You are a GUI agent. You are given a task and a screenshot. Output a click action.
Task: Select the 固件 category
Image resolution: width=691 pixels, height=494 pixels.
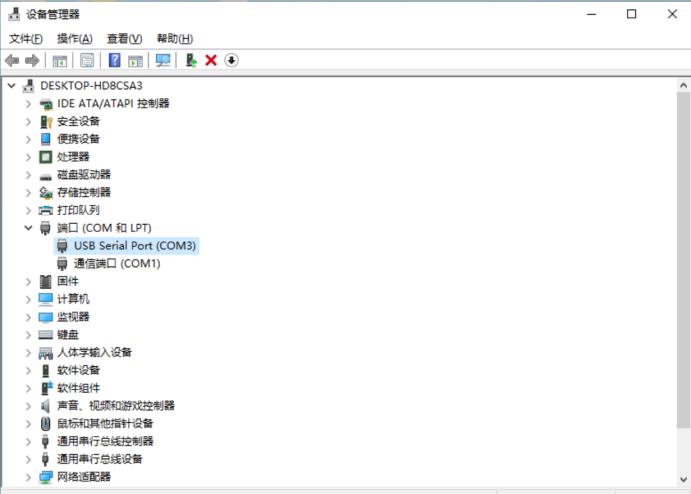(x=68, y=281)
